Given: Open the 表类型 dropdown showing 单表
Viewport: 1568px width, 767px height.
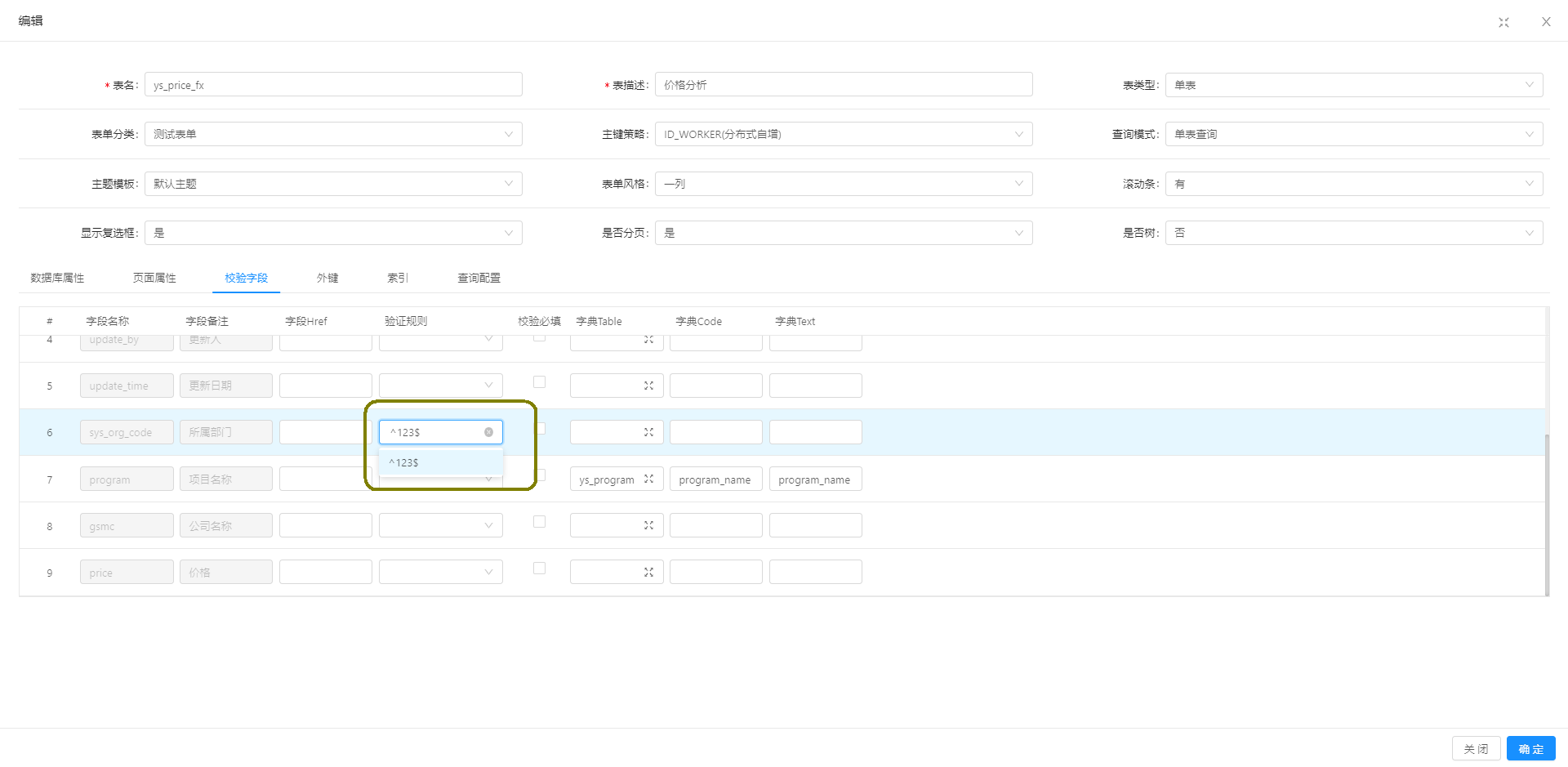Looking at the screenshot, I should (x=1354, y=85).
